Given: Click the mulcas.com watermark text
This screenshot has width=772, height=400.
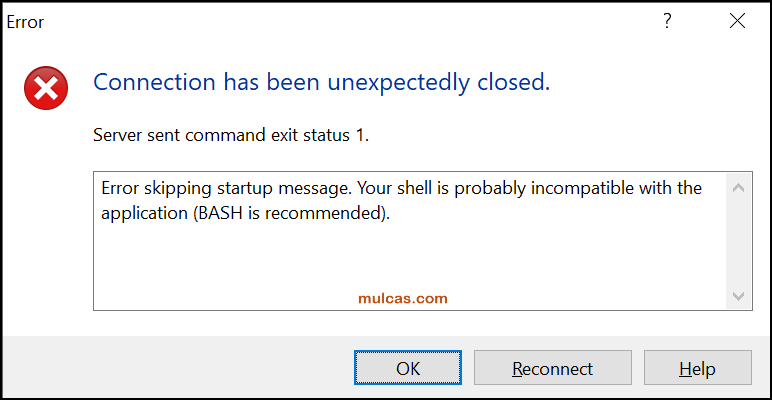Looking at the screenshot, I should [x=403, y=298].
